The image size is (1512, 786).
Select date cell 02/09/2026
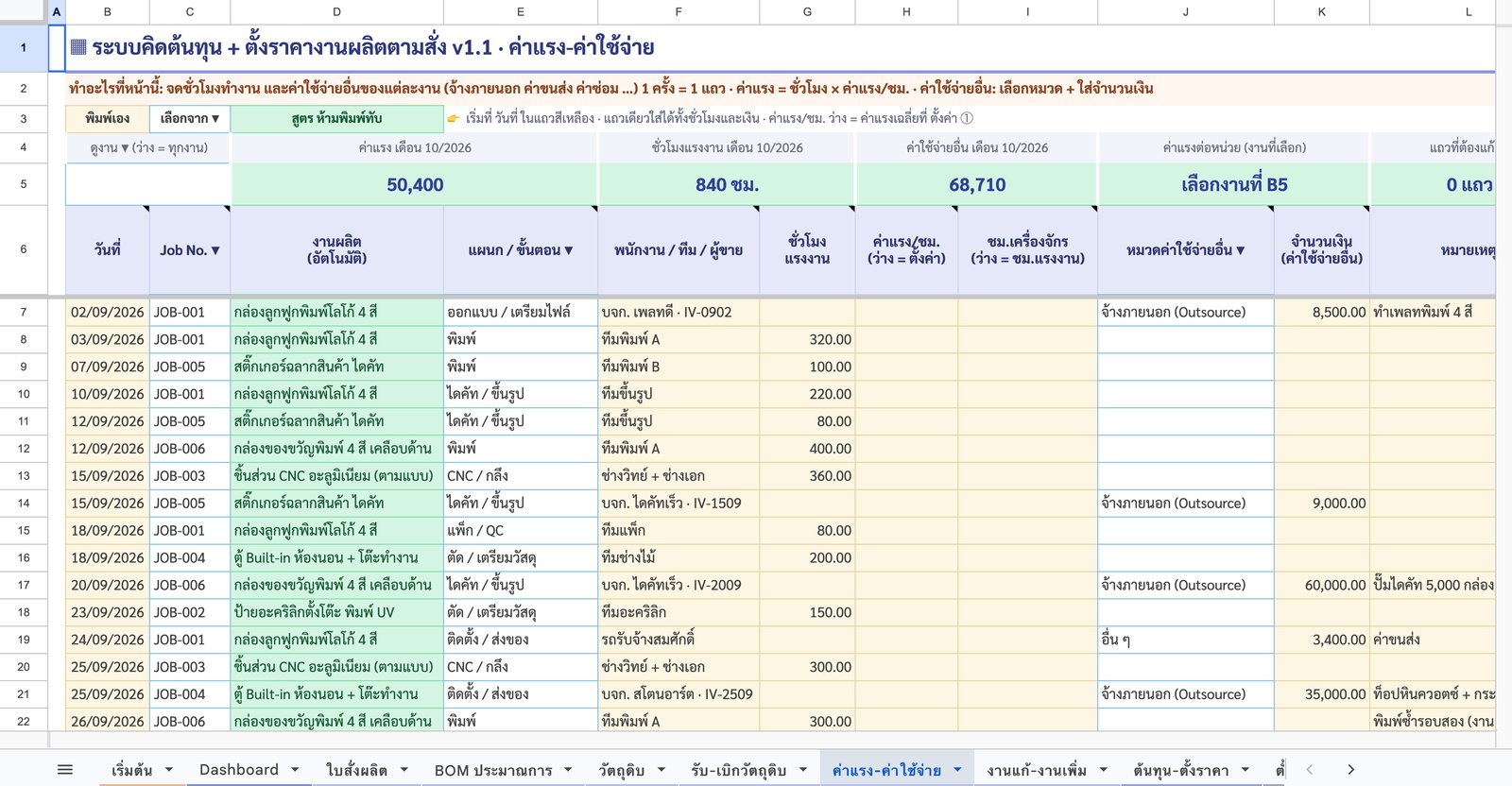[108, 312]
